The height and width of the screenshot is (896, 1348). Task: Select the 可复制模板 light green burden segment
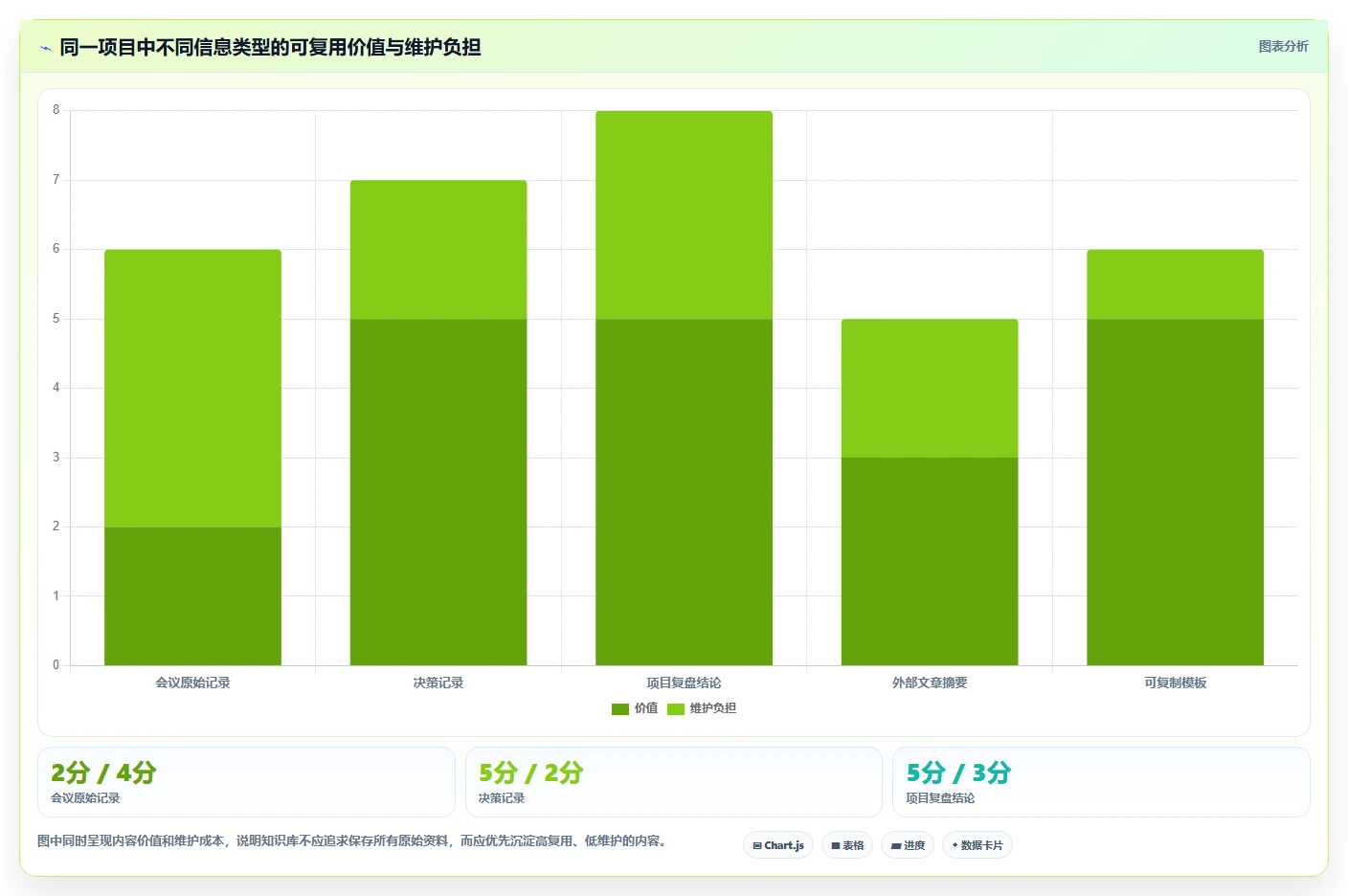(x=1176, y=284)
